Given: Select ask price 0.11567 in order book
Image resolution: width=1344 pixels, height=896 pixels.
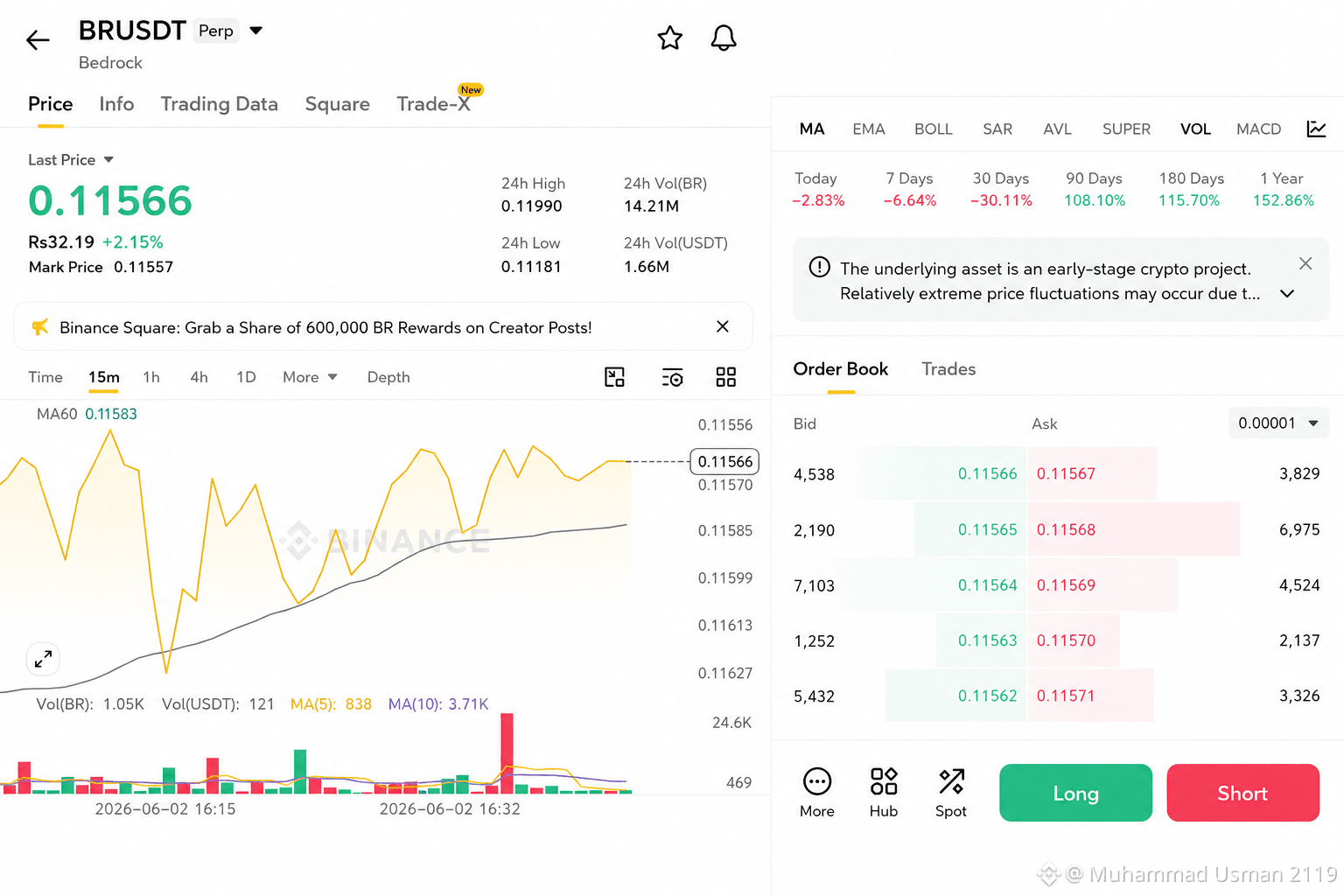Looking at the screenshot, I should click(x=1066, y=473).
